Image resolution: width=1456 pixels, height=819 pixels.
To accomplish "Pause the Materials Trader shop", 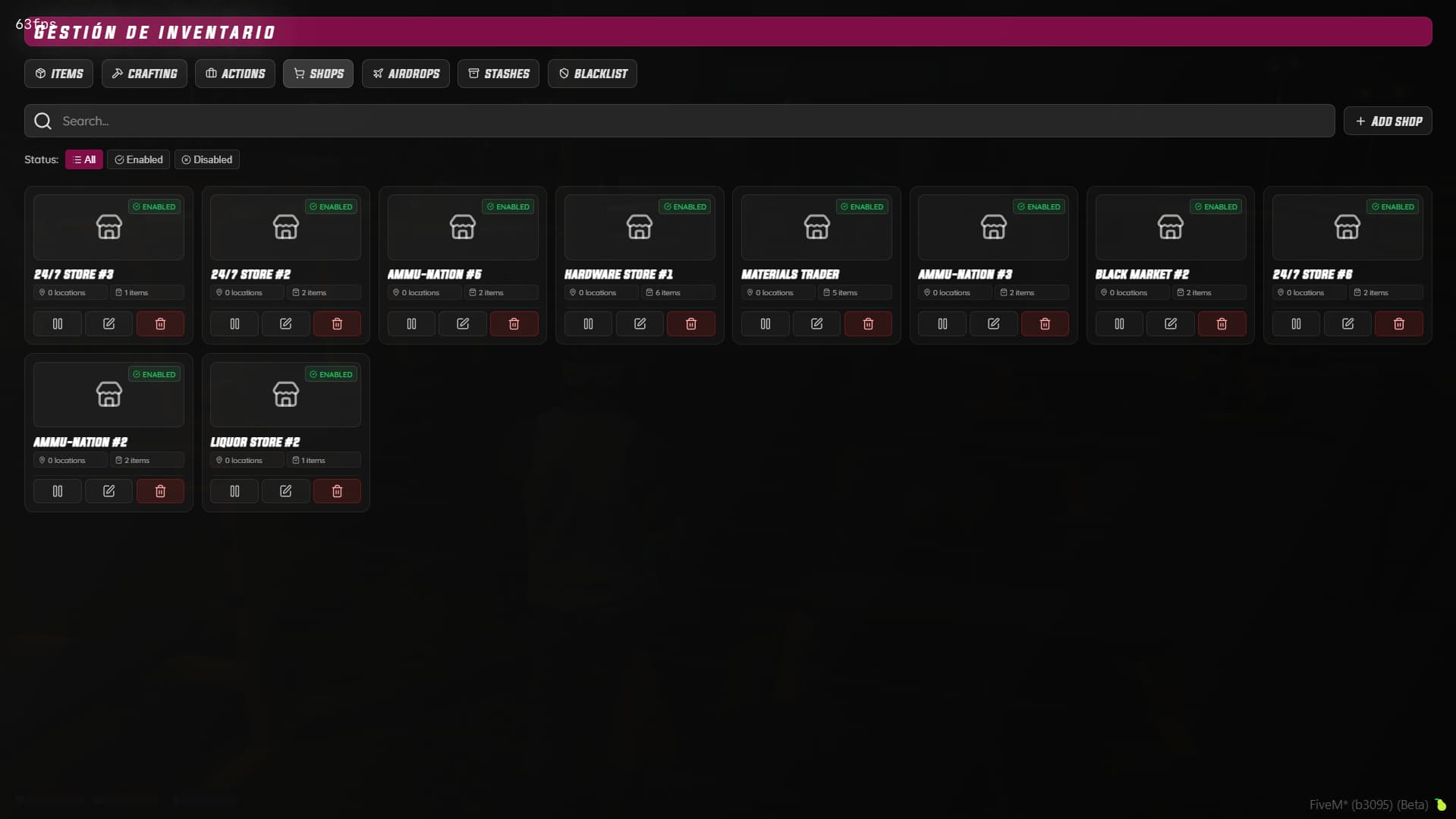I will 765,323.
